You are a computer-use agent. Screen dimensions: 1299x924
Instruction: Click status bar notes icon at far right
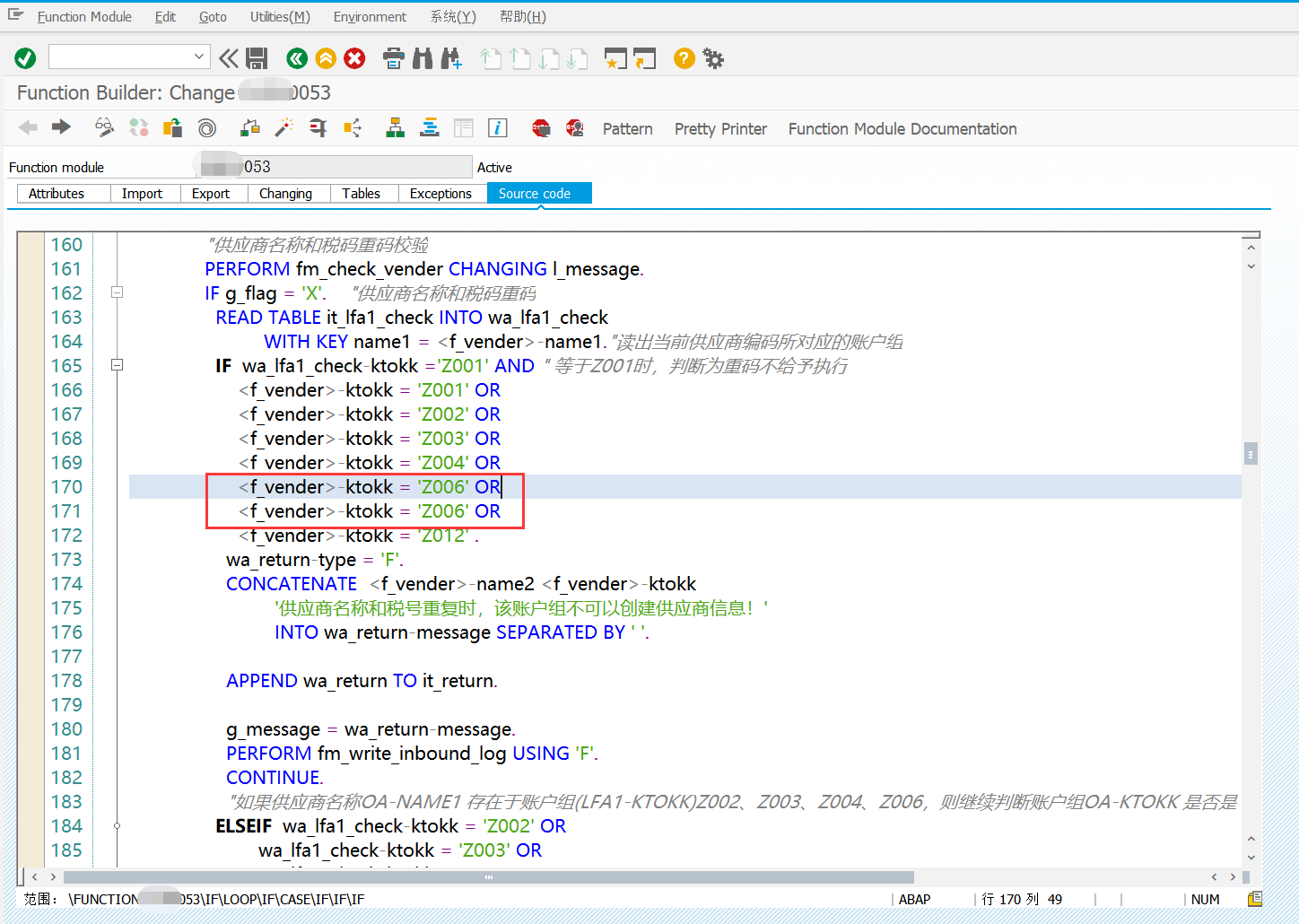[x=1255, y=898]
